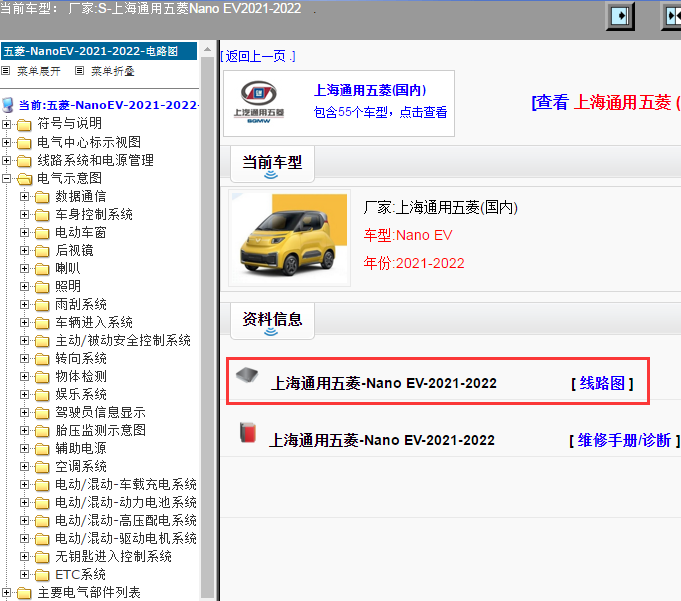
Task: Click the folder icon of 娱乐系统
Action: [42, 395]
